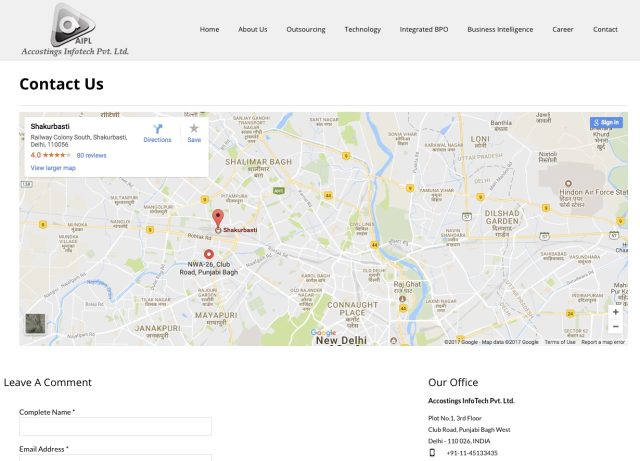Click the Google logo on map
The image size is (640, 461).
pos(323,333)
